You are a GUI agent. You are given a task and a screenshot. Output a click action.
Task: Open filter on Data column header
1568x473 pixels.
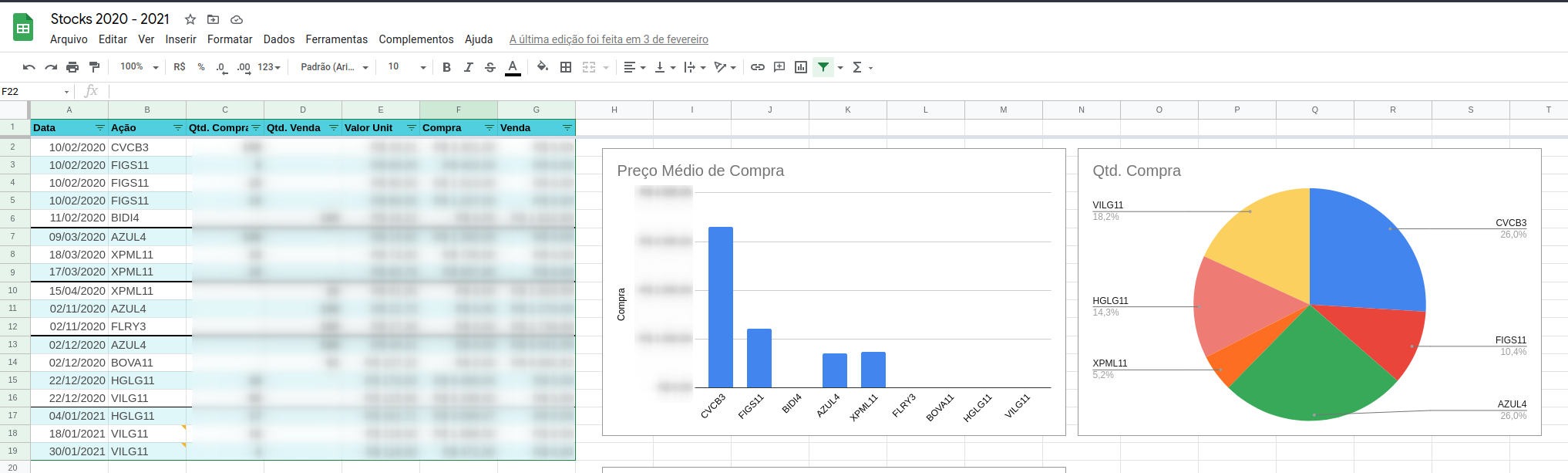pos(99,128)
